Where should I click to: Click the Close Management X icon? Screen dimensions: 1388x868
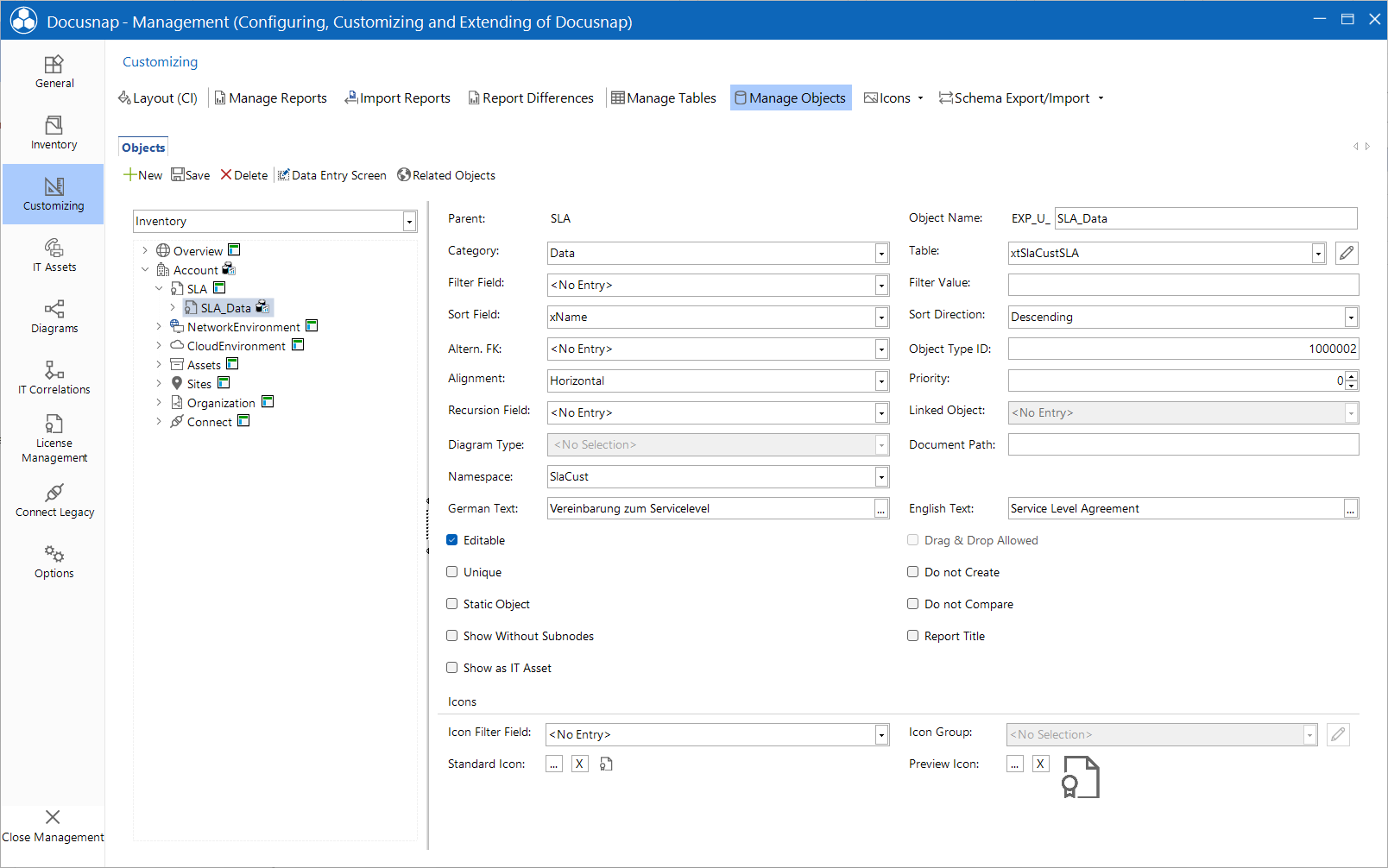53,817
